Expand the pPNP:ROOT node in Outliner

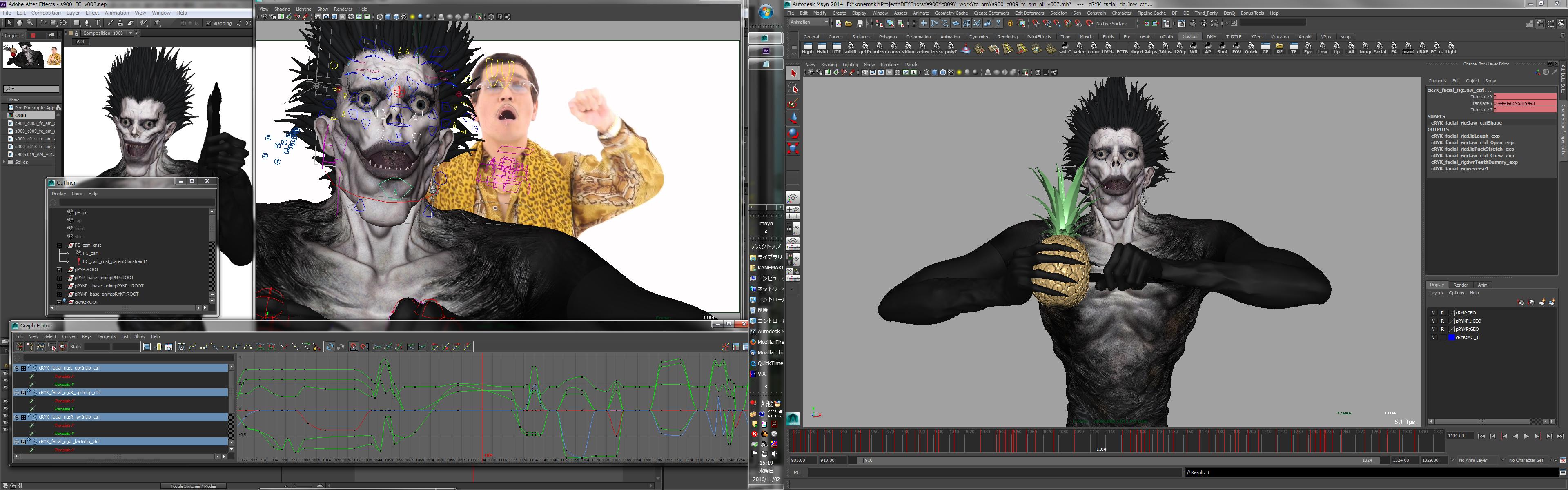click(x=59, y=269)
